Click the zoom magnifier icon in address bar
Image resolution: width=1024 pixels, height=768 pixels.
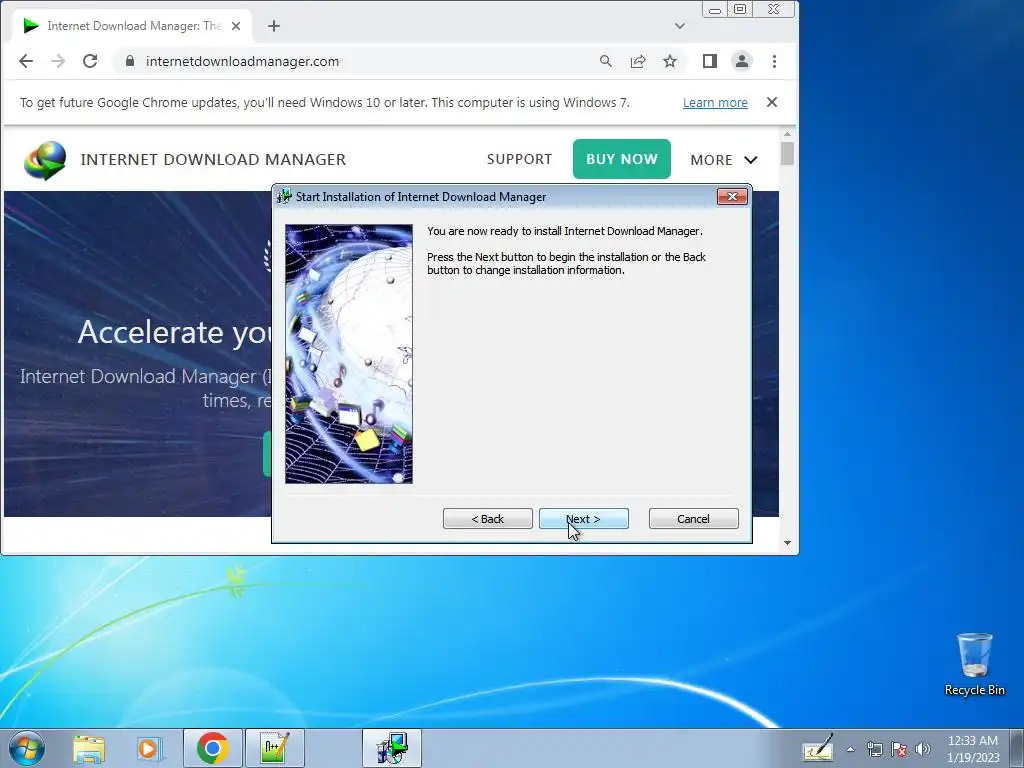(605, 61)
